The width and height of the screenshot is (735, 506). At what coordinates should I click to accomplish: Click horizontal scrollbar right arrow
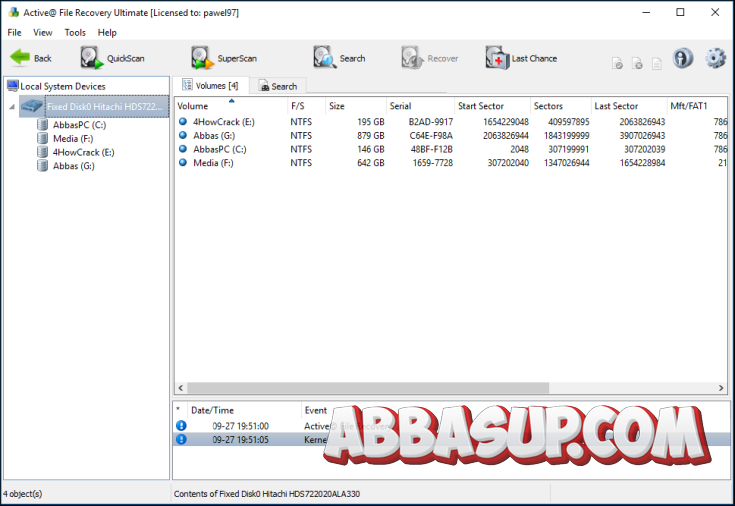721,388
